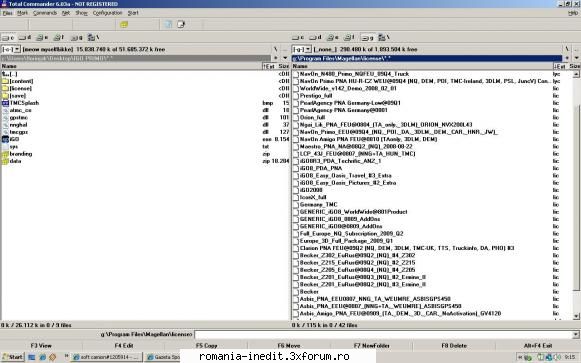Open Windows Start button on taskbar
The image size is (581, 363).
click(12, 357)
